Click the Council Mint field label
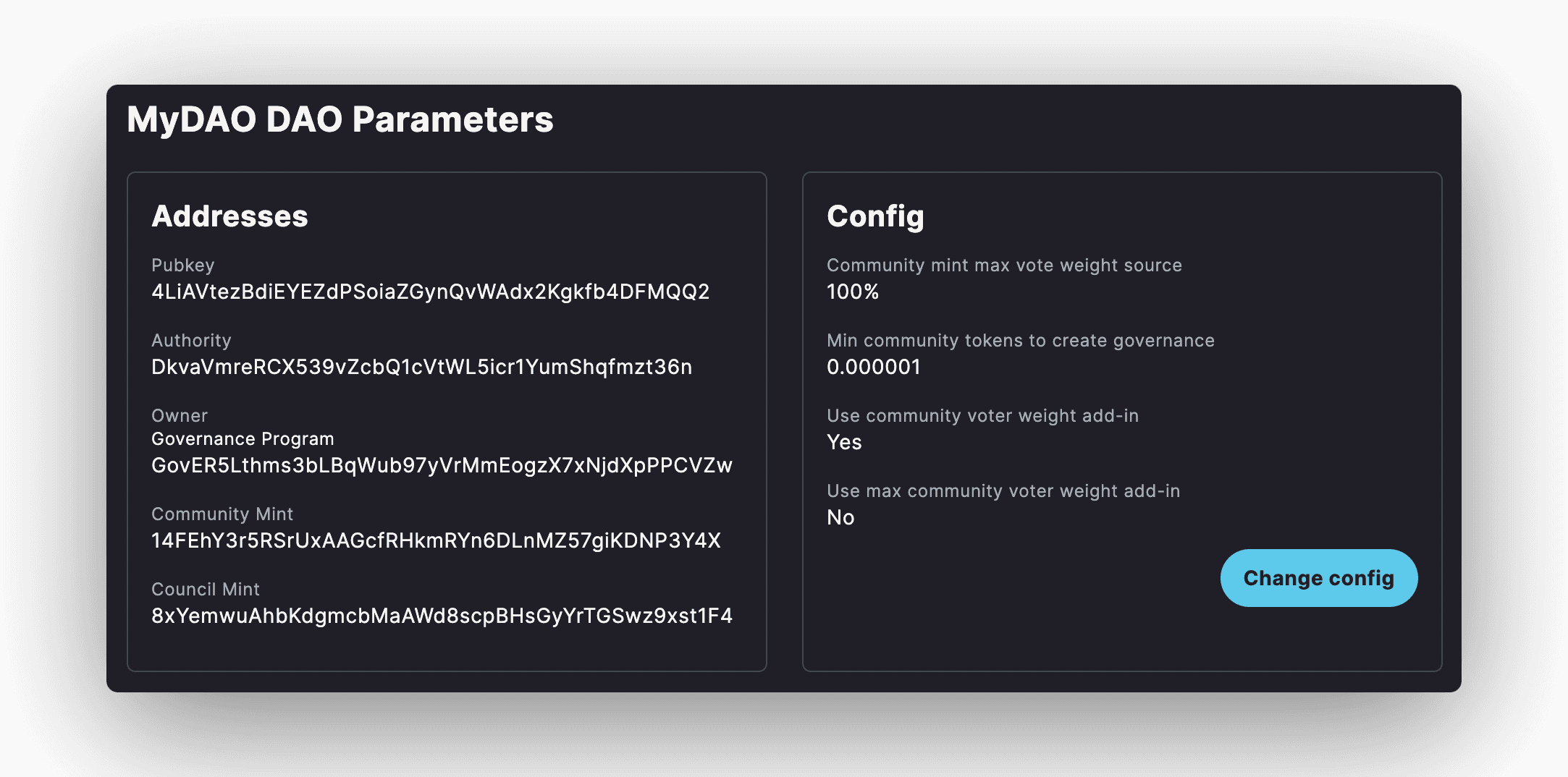The image size is (1568, 777). coord(206,590)
